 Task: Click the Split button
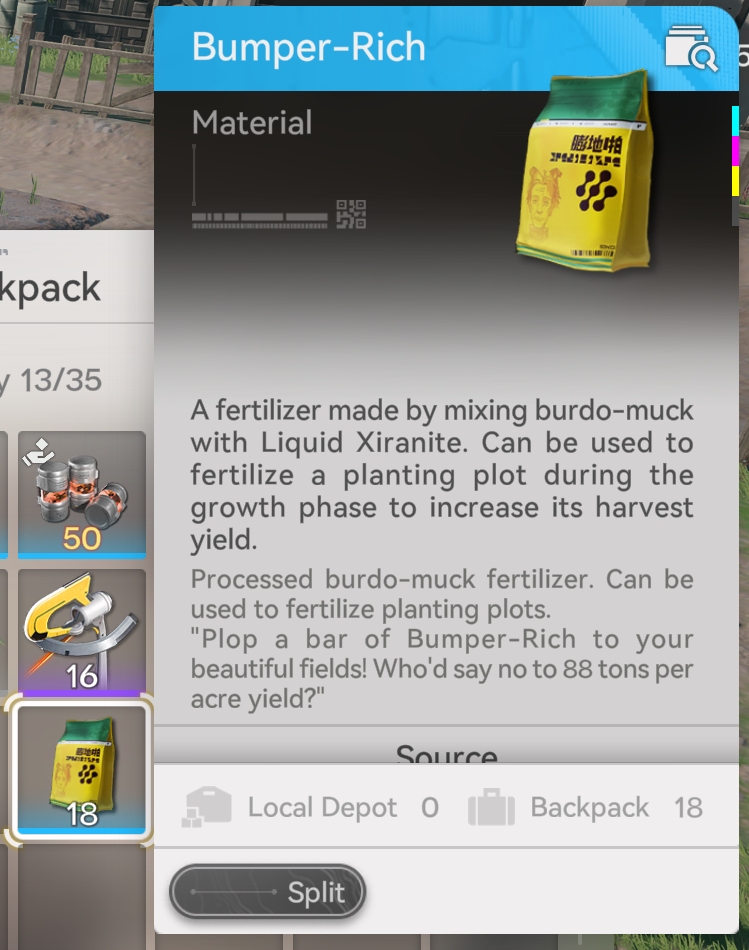point(267,892)
